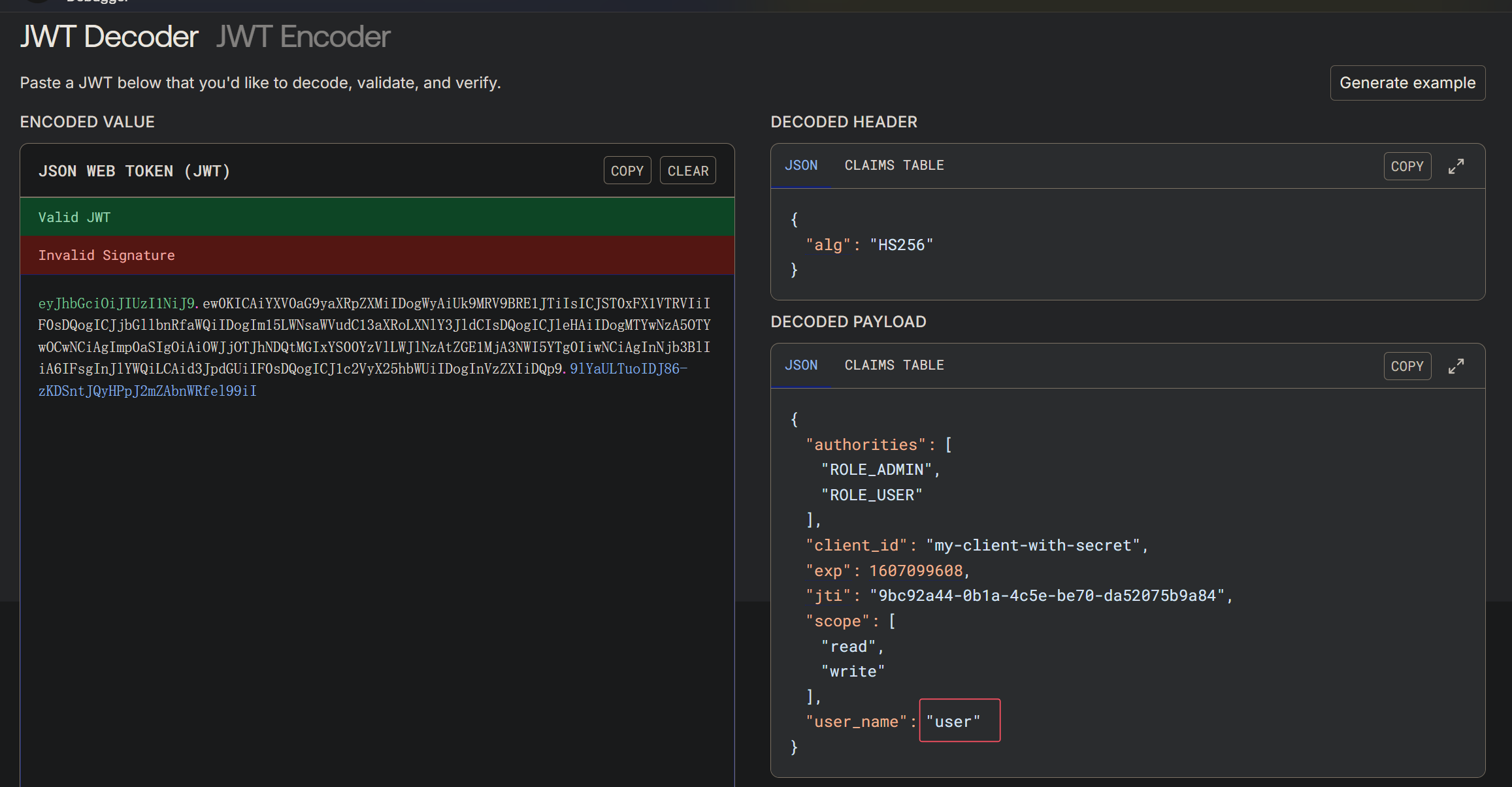Viewport: 1512px width, 787px height.
Task: Click the "read" scope value
Action: tap(848, 647)
